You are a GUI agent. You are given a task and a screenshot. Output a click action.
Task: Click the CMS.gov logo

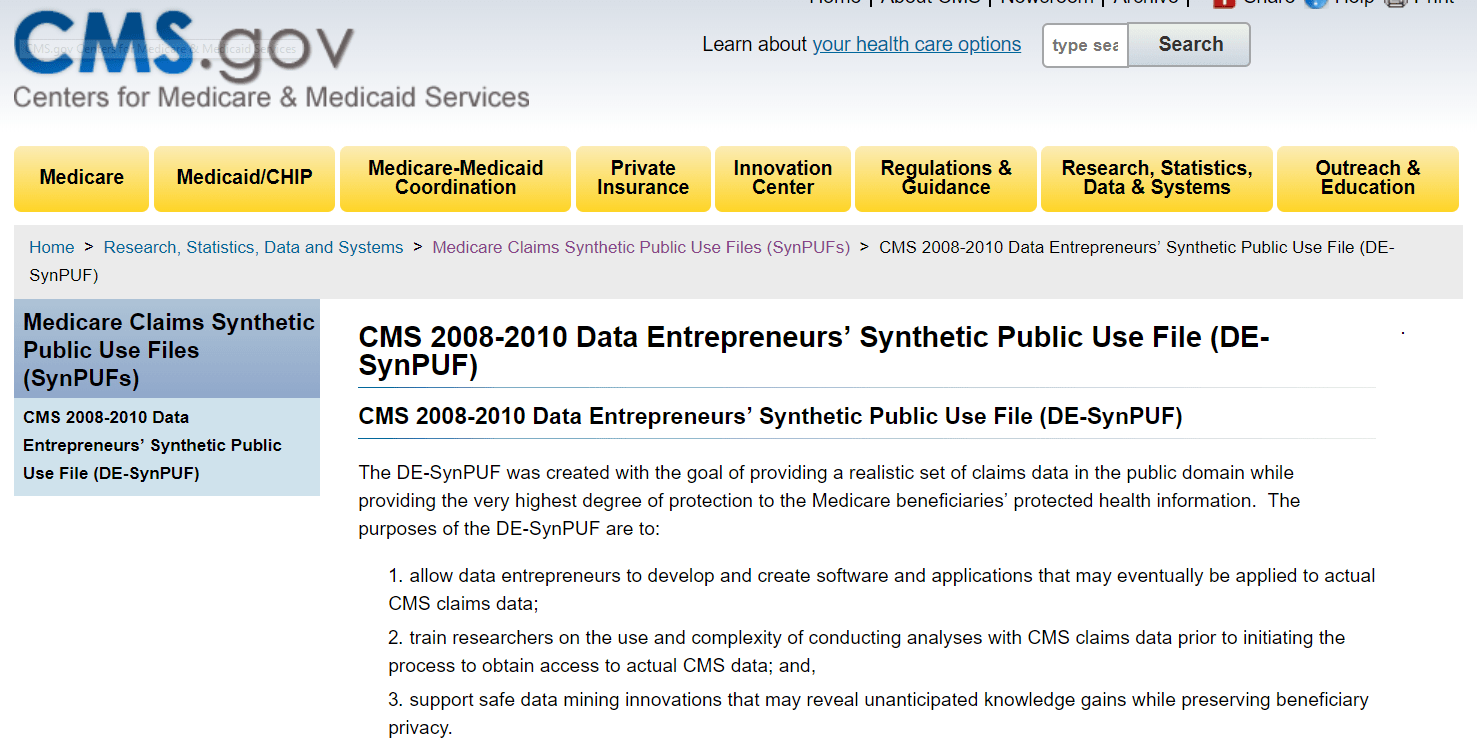coord(185,45)
